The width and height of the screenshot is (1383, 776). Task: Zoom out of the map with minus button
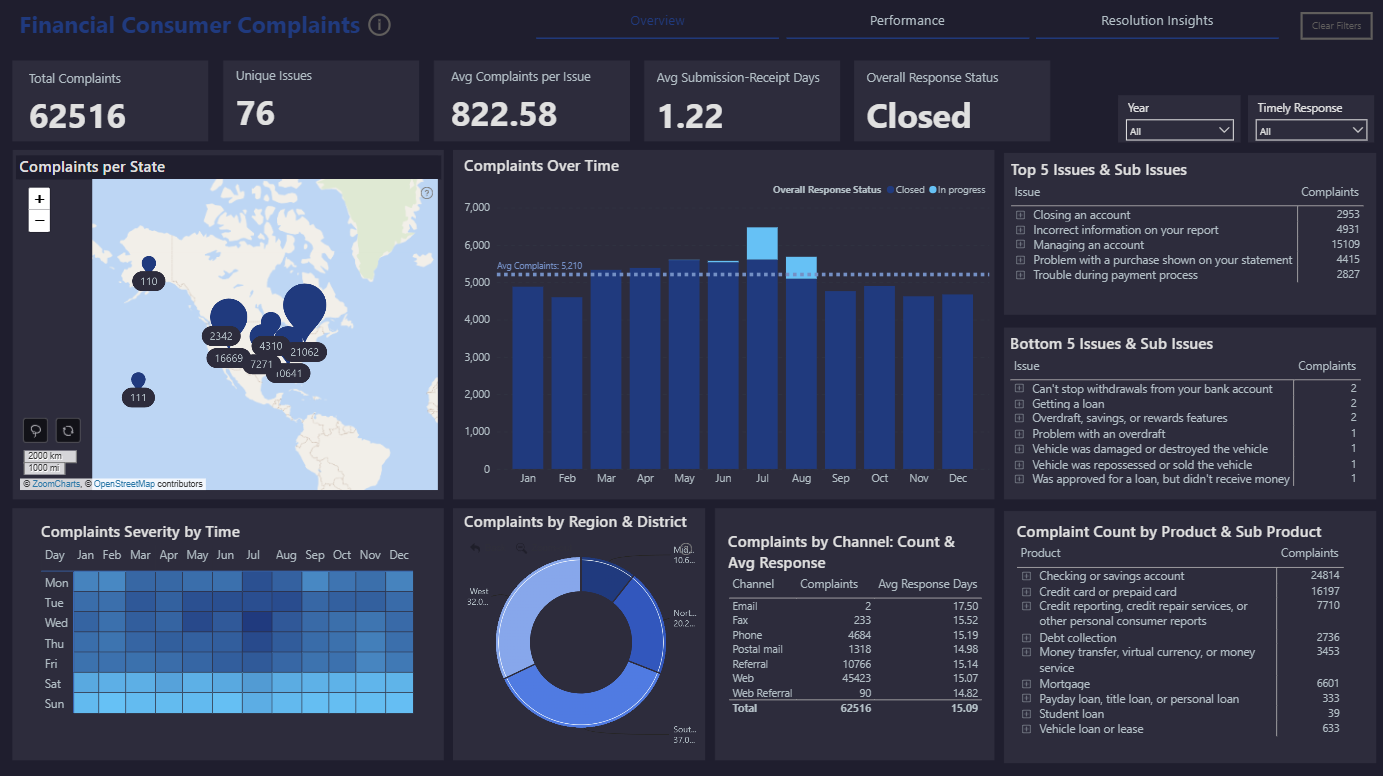(39, 221)
